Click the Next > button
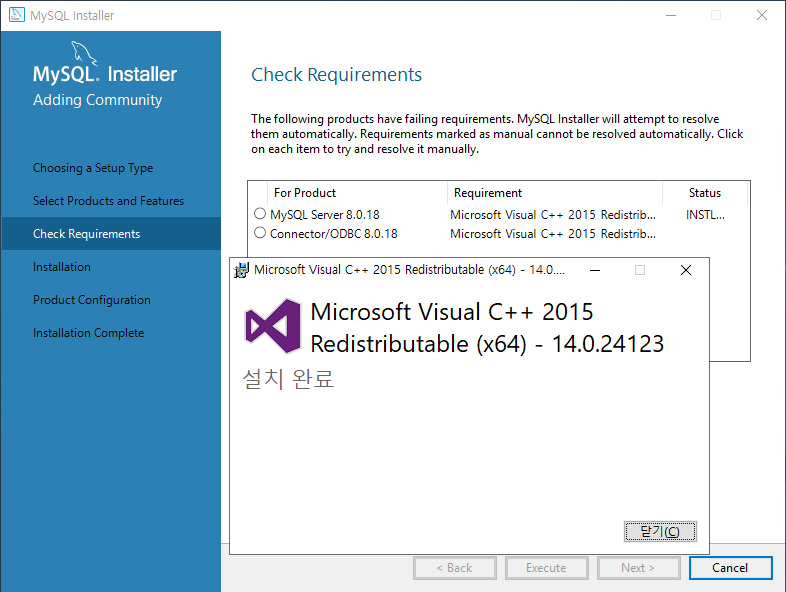 tap(638, 568)
